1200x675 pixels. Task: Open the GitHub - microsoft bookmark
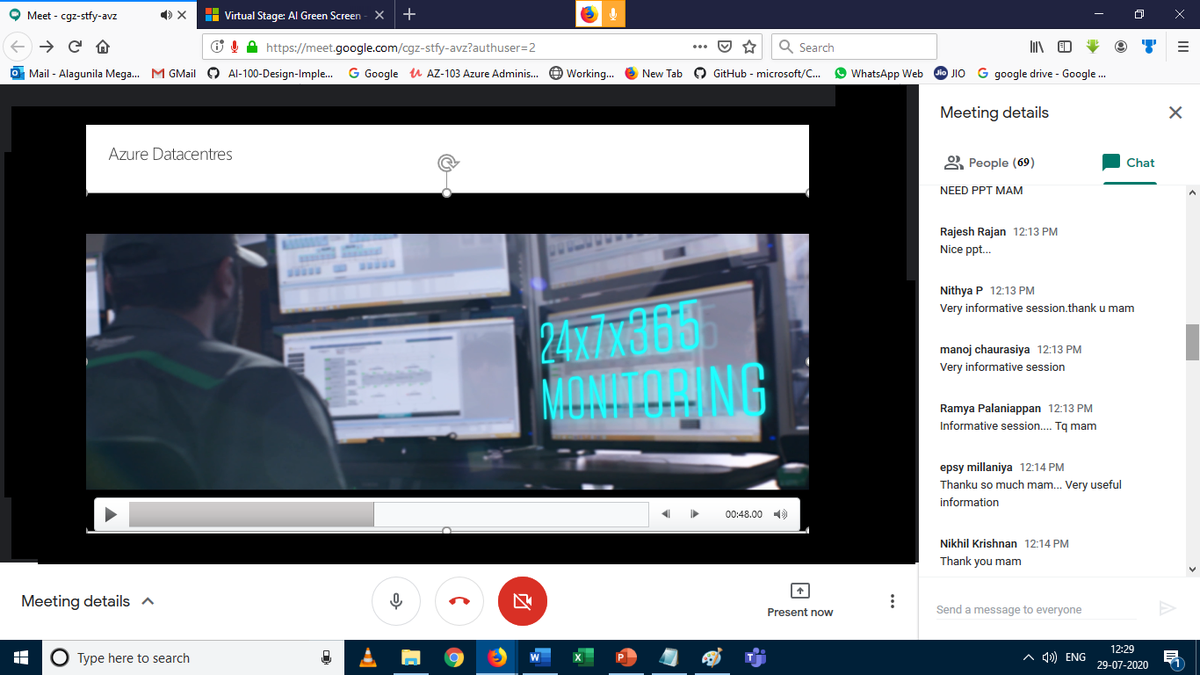point(758,73)
